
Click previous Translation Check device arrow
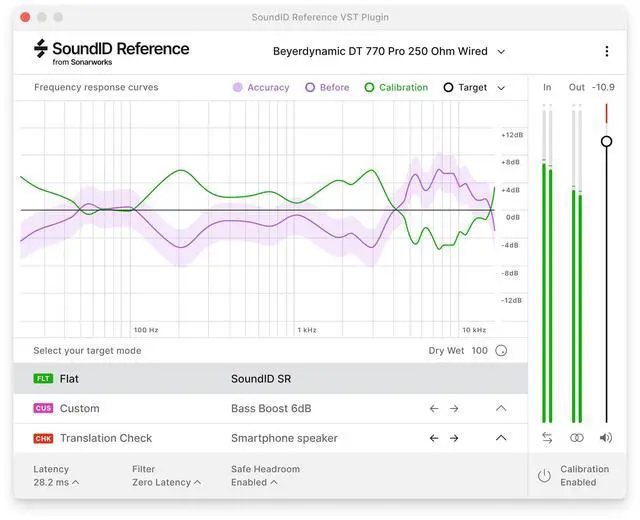click(434, 438)
